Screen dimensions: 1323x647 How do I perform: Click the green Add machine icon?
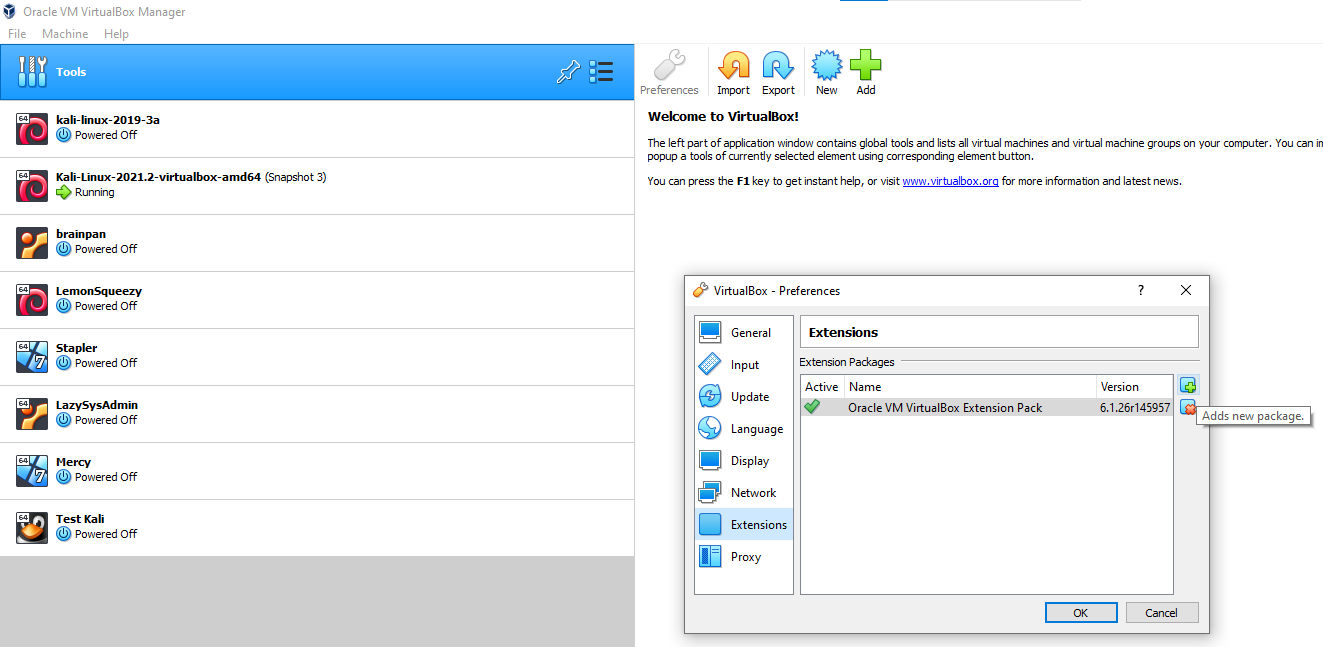865,72
